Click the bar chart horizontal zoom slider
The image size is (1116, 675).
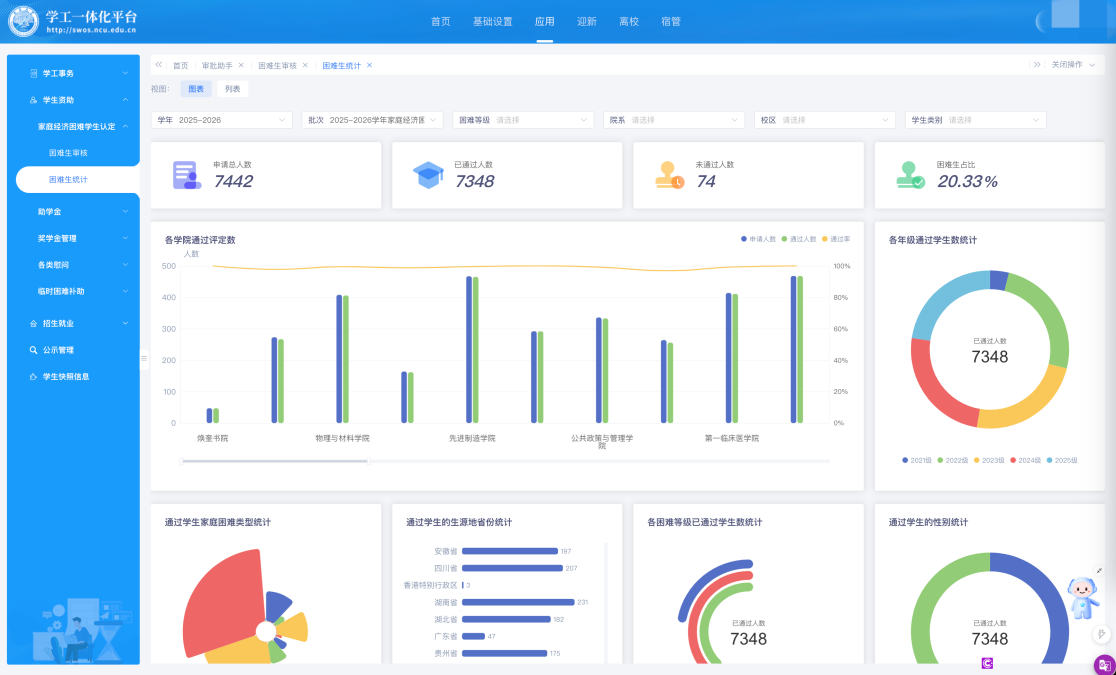[x=275, y=461]
